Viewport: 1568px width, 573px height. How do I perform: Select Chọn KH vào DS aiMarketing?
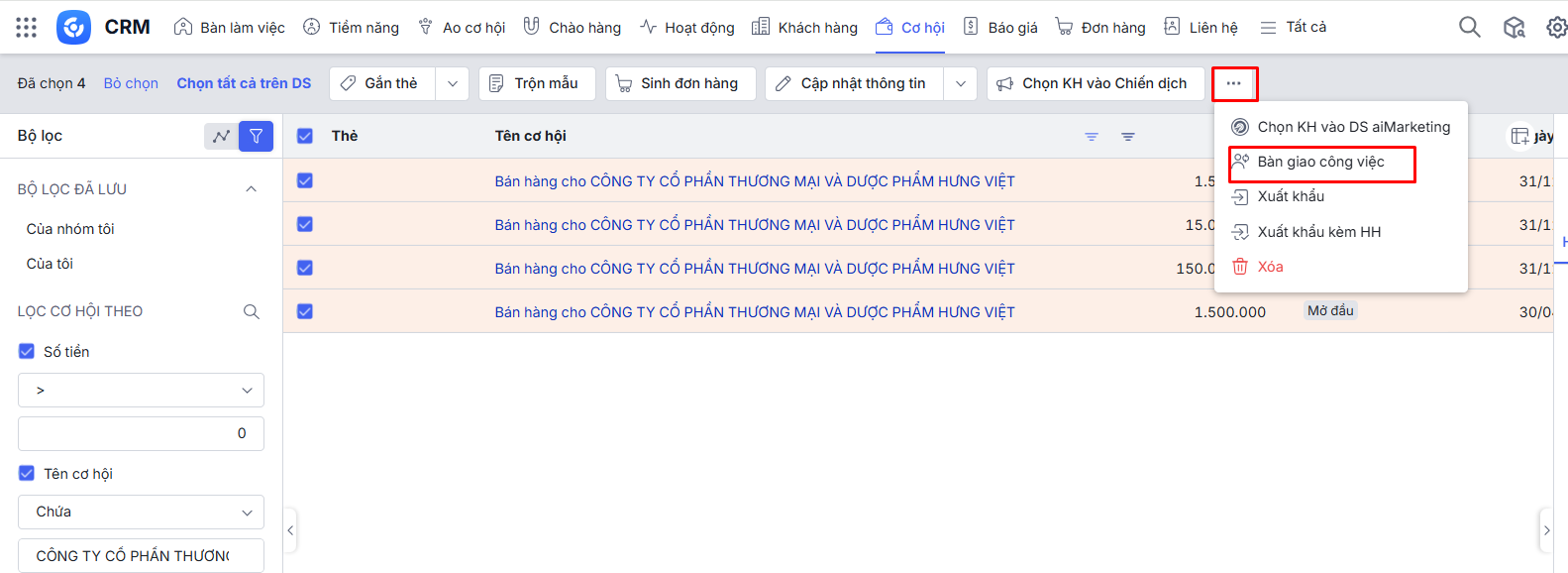tap(1340, 127)
